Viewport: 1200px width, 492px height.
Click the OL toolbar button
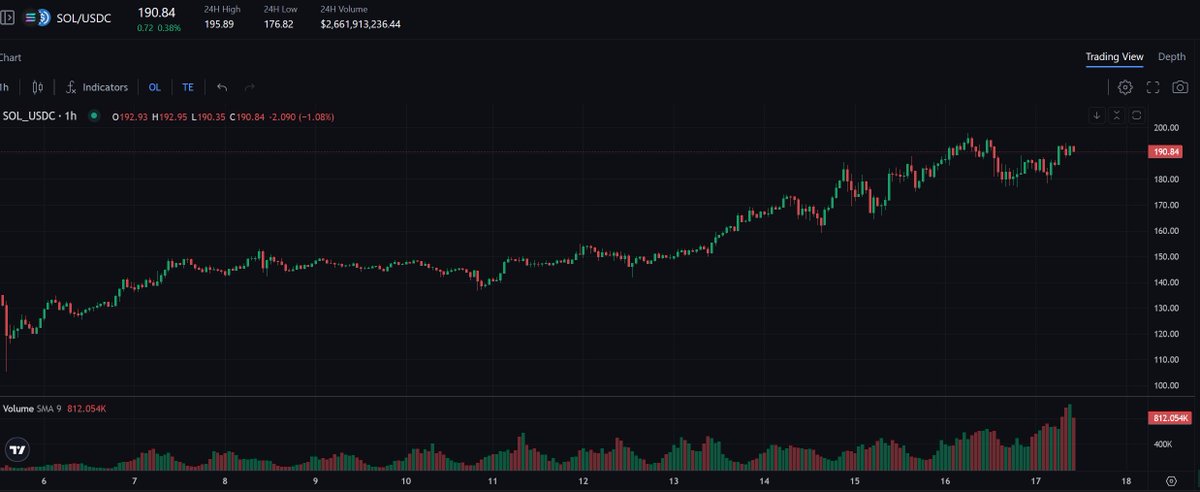154,87
